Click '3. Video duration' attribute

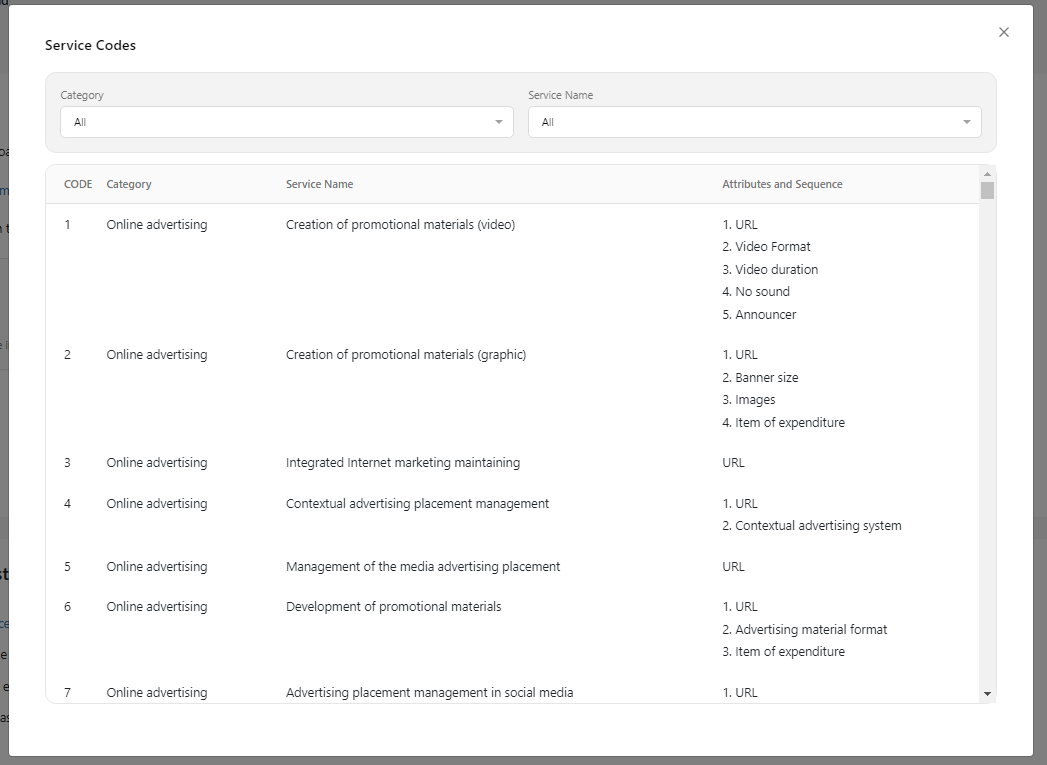tap(770, 270)
